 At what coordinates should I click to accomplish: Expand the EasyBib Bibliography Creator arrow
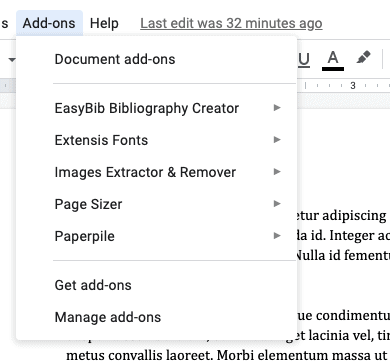point(277,108)
